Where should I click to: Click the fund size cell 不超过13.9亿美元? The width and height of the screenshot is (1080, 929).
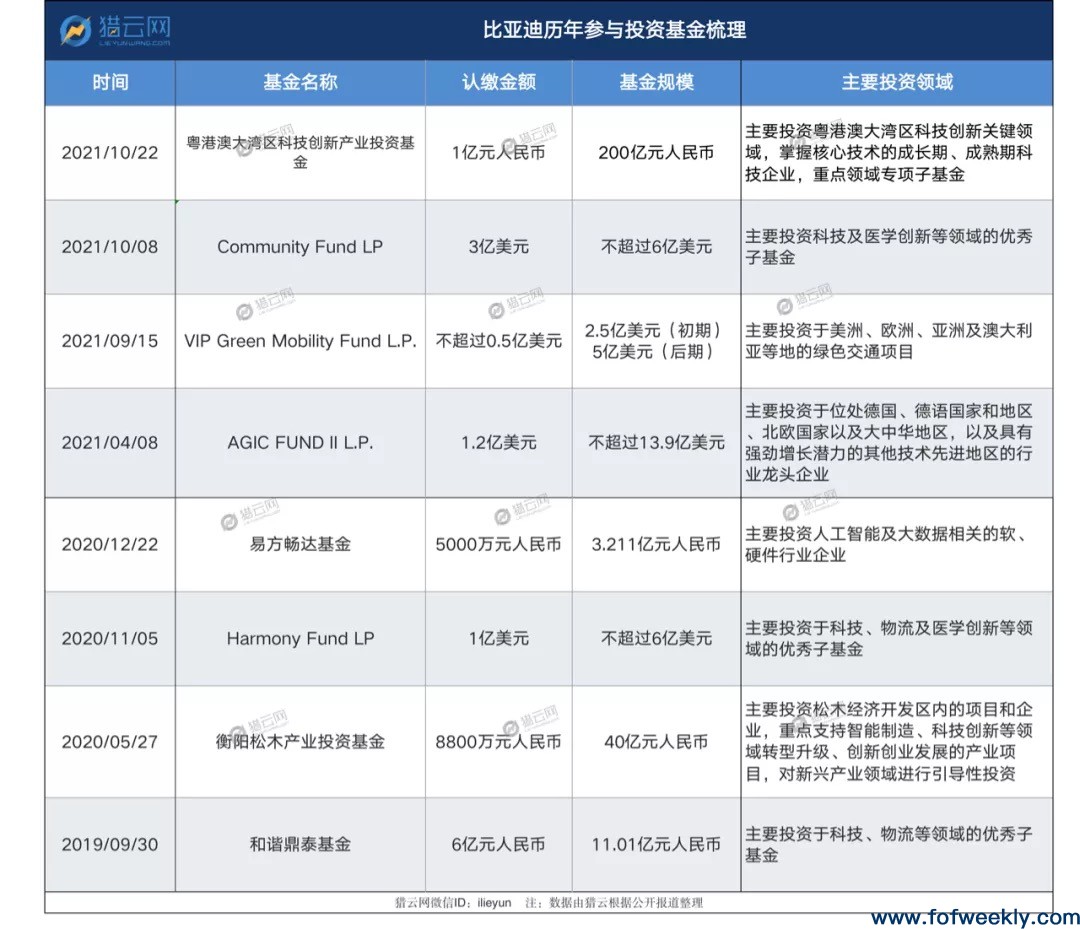[x=656, y=443]
